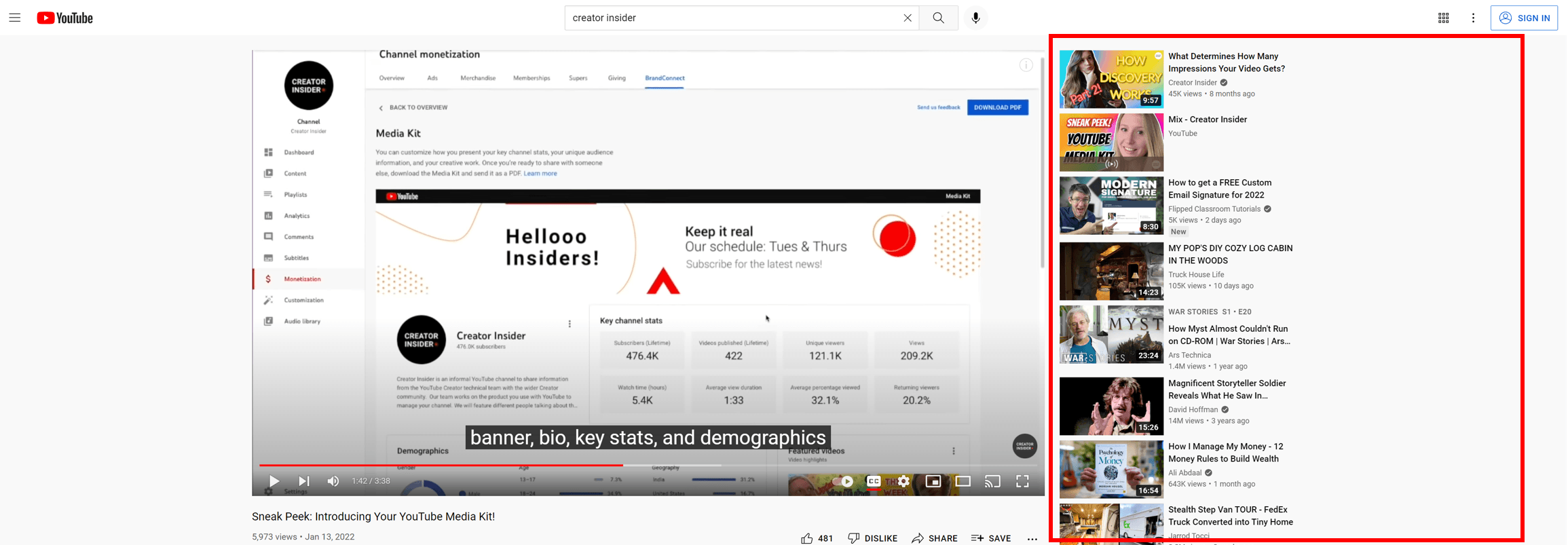Skip to the next video
The height and width of the screenshot is (545, 1568).
point(303,481)
